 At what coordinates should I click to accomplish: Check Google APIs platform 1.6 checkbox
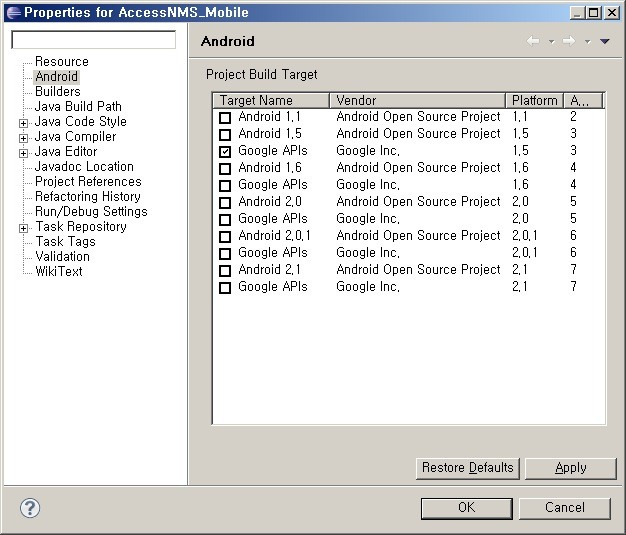[x=225, y=185]
